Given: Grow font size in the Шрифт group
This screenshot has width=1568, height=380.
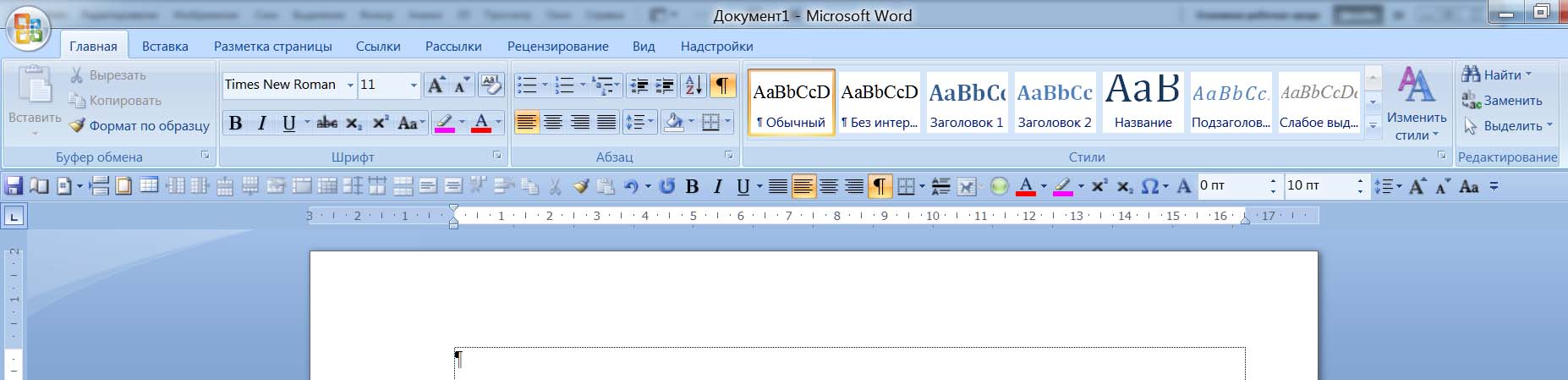Looking at the screenshot, I should pos(436,85).
